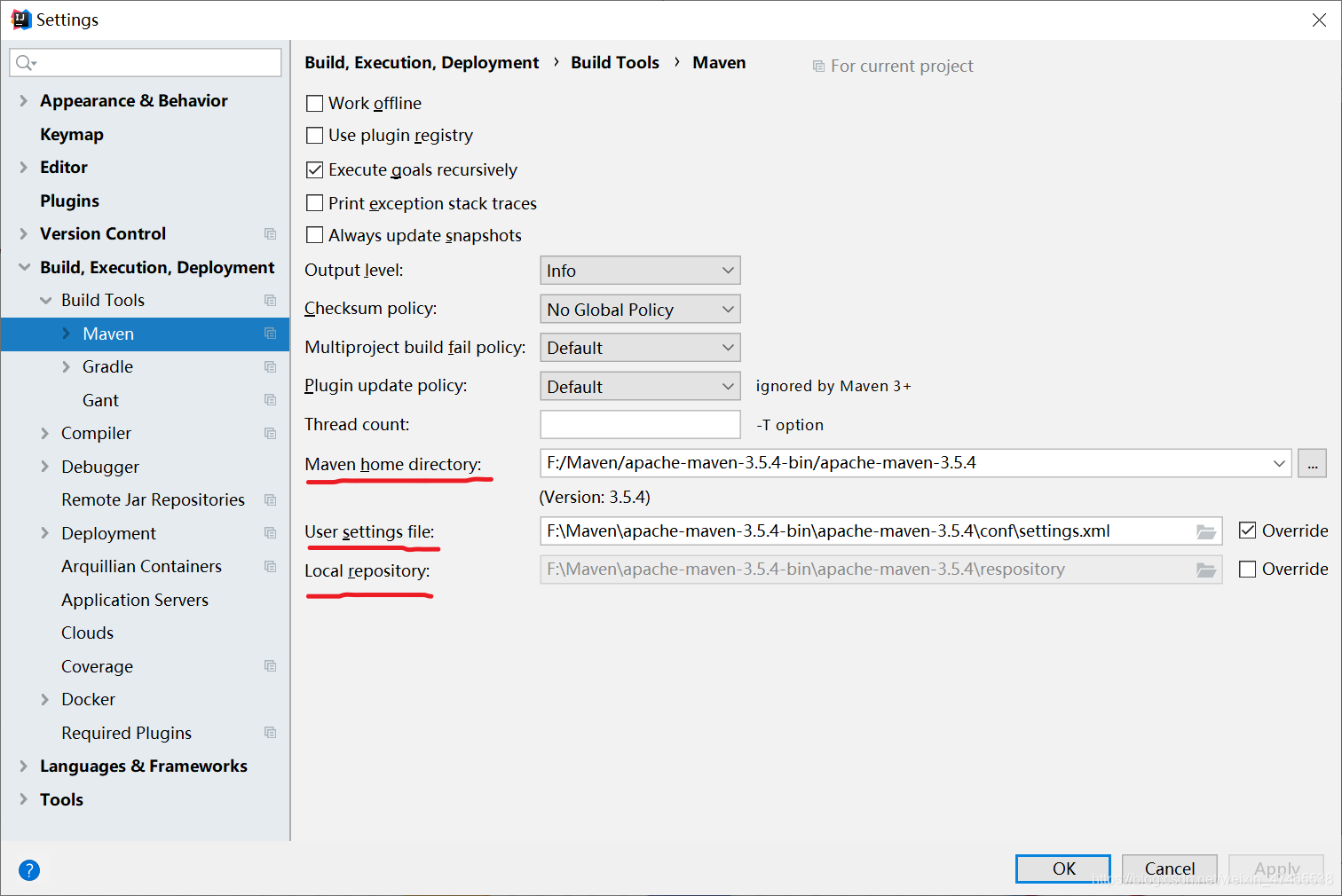The image size is (1342, 896).
Task: Select Gant under Build Tools
Action: coord(100,401)
